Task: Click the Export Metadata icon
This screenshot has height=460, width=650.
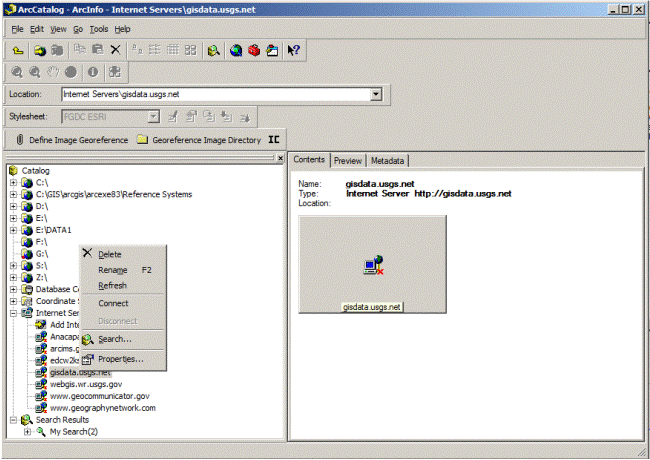Action: (x=245, y=117)
